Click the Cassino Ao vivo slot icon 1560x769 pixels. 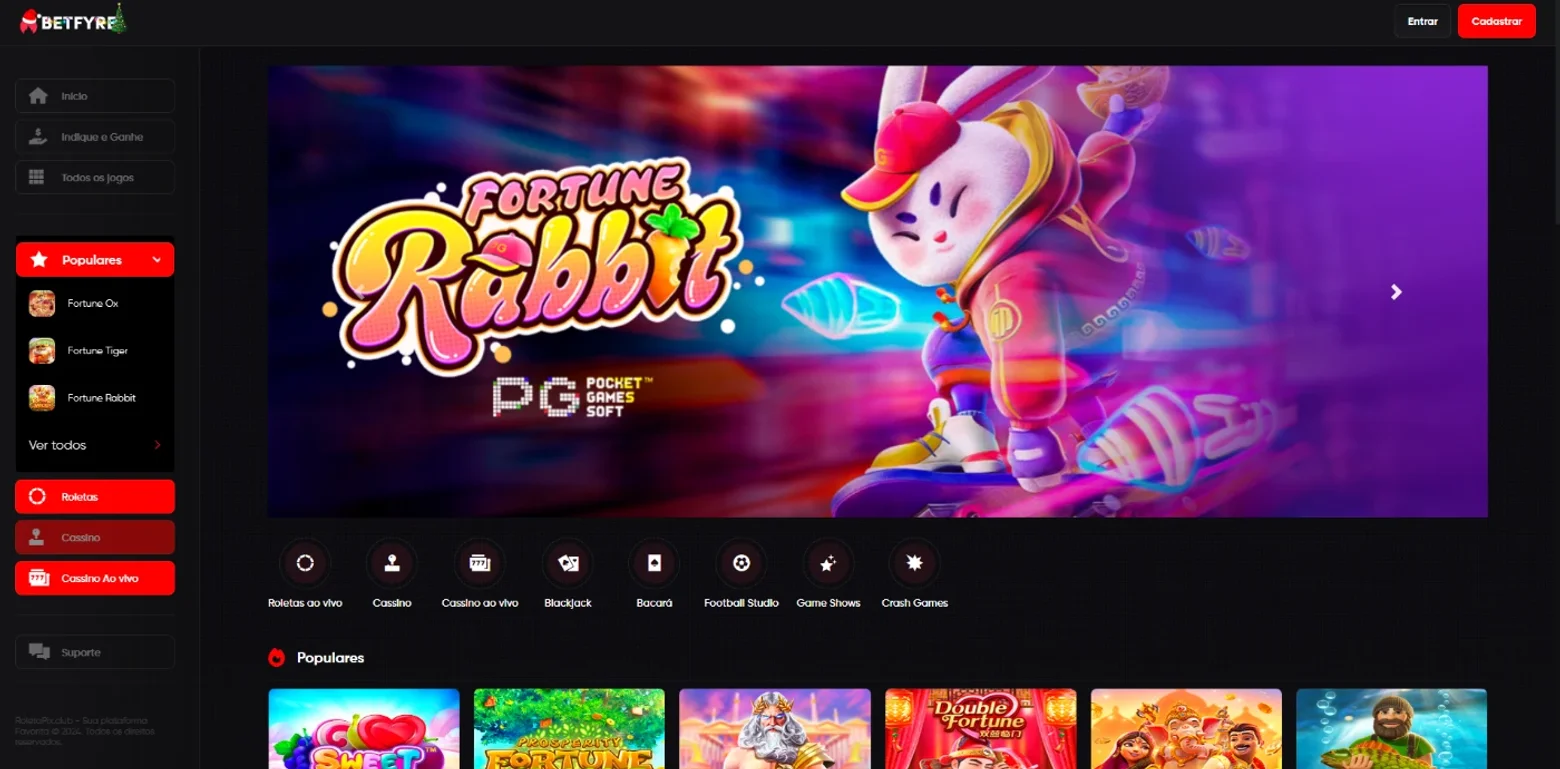[39, 578]
